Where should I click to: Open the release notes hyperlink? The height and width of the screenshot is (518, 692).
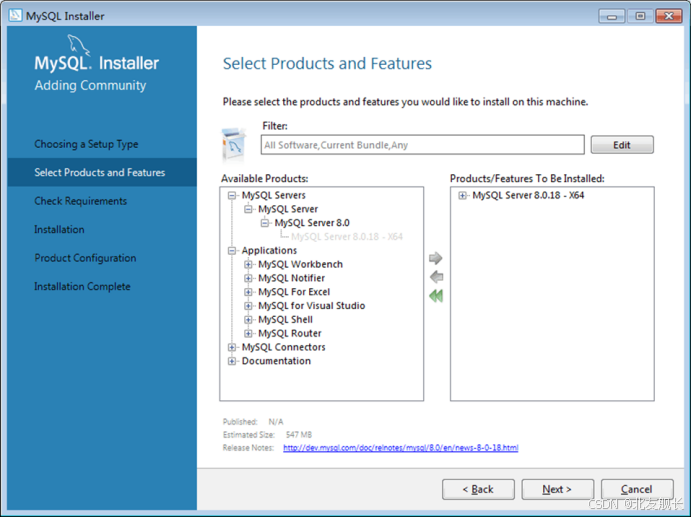pyautogui.click(x=401, y=448)
